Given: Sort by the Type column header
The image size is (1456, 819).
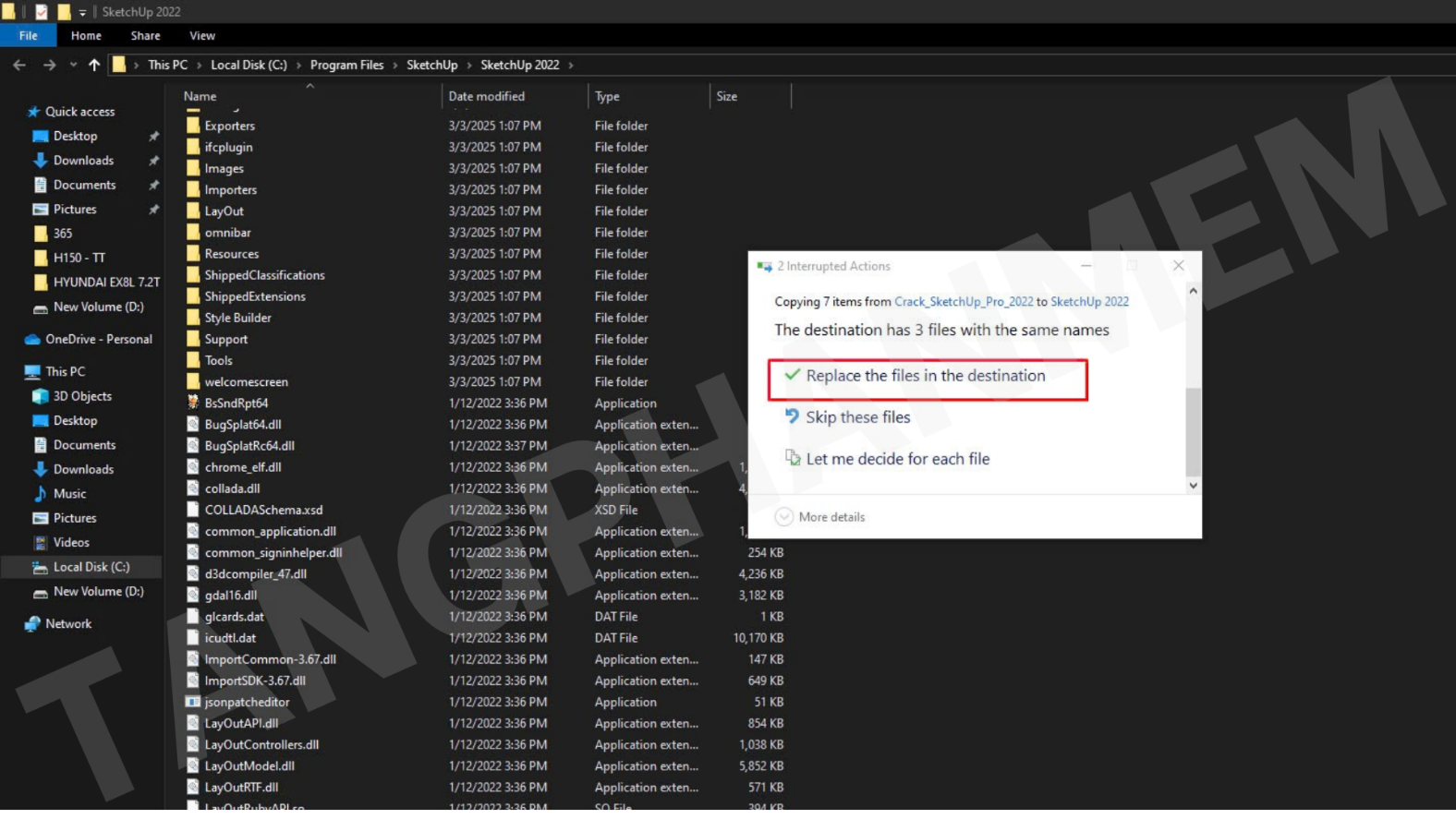Looking at the screenshot, I should point(607,96).
